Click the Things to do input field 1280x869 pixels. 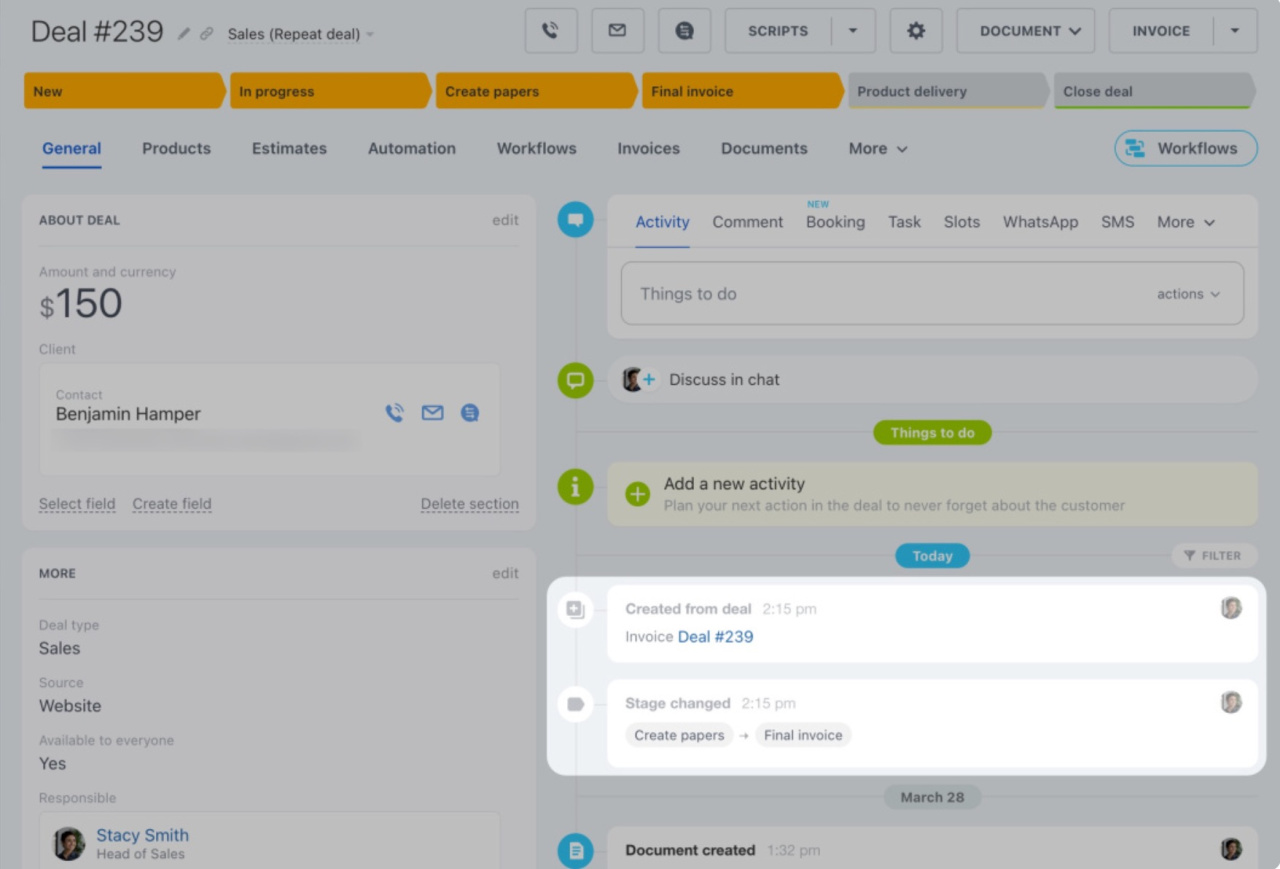880,294
